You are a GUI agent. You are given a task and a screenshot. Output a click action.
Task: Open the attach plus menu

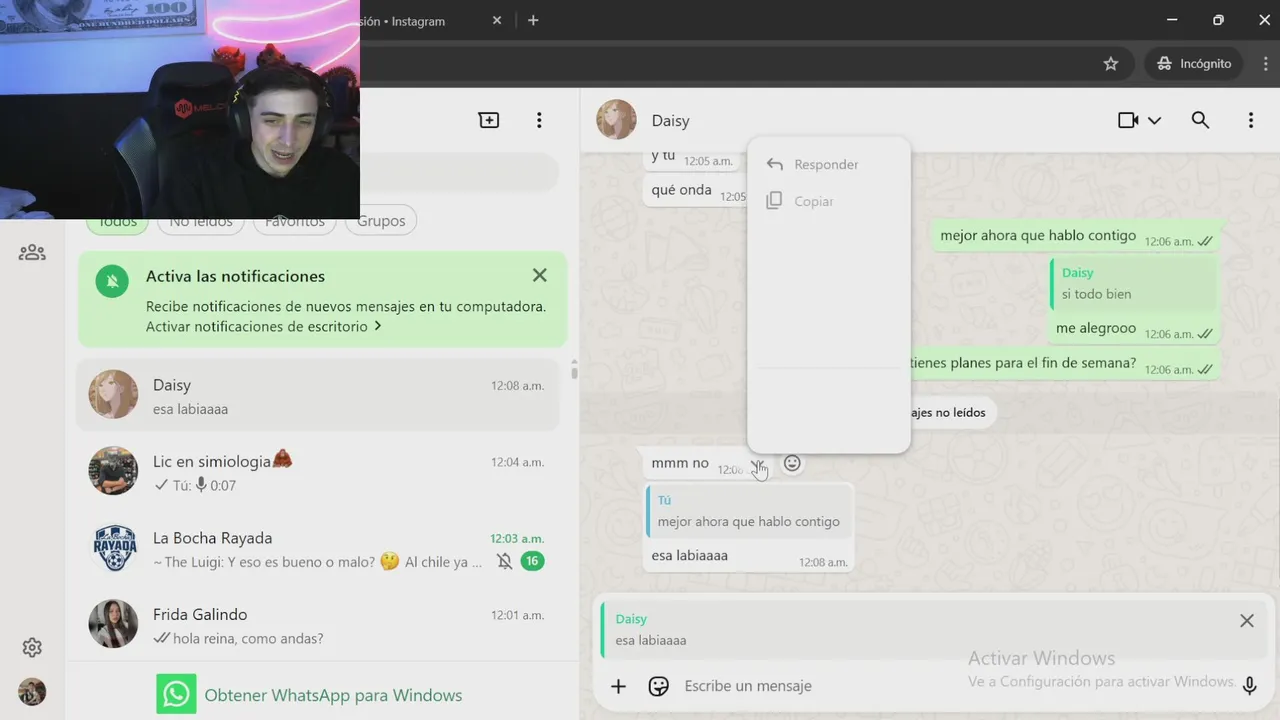[618, 686]
